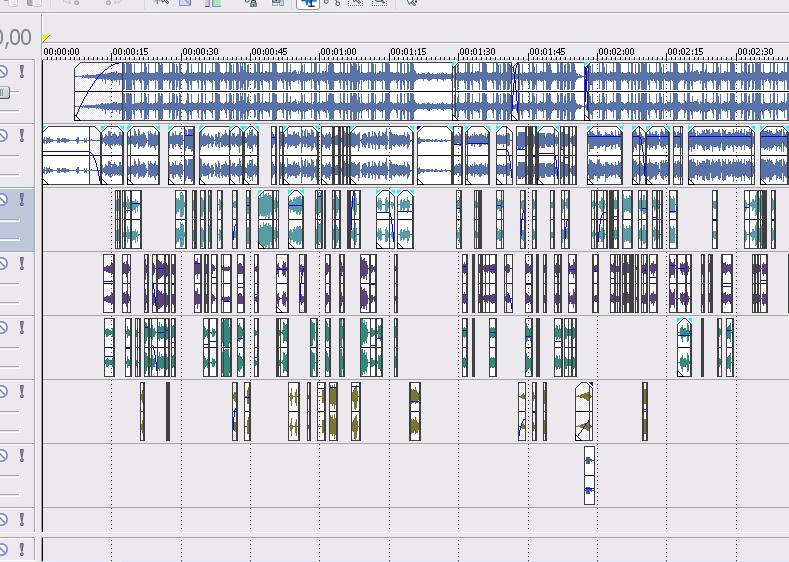
Task: Click the 00:00:30 ruler label
Action: tap(200, 51)
